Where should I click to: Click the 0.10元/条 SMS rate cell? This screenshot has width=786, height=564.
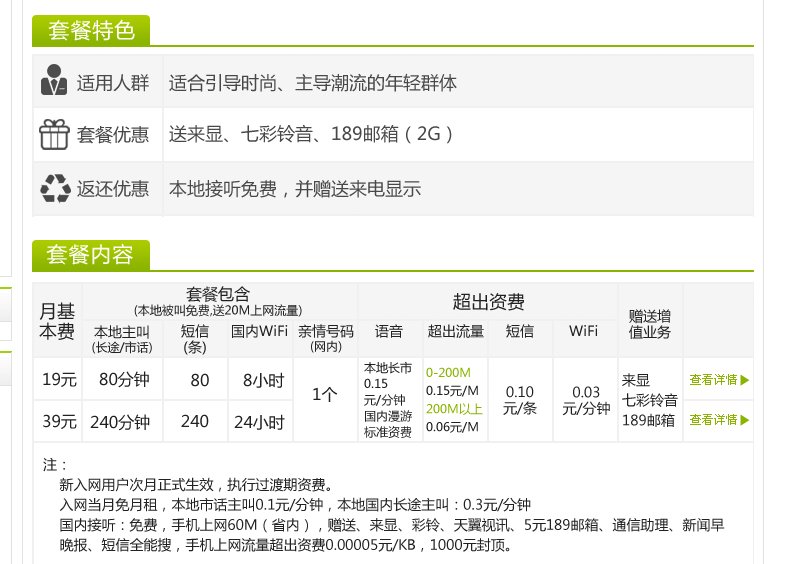coord(520,400)
